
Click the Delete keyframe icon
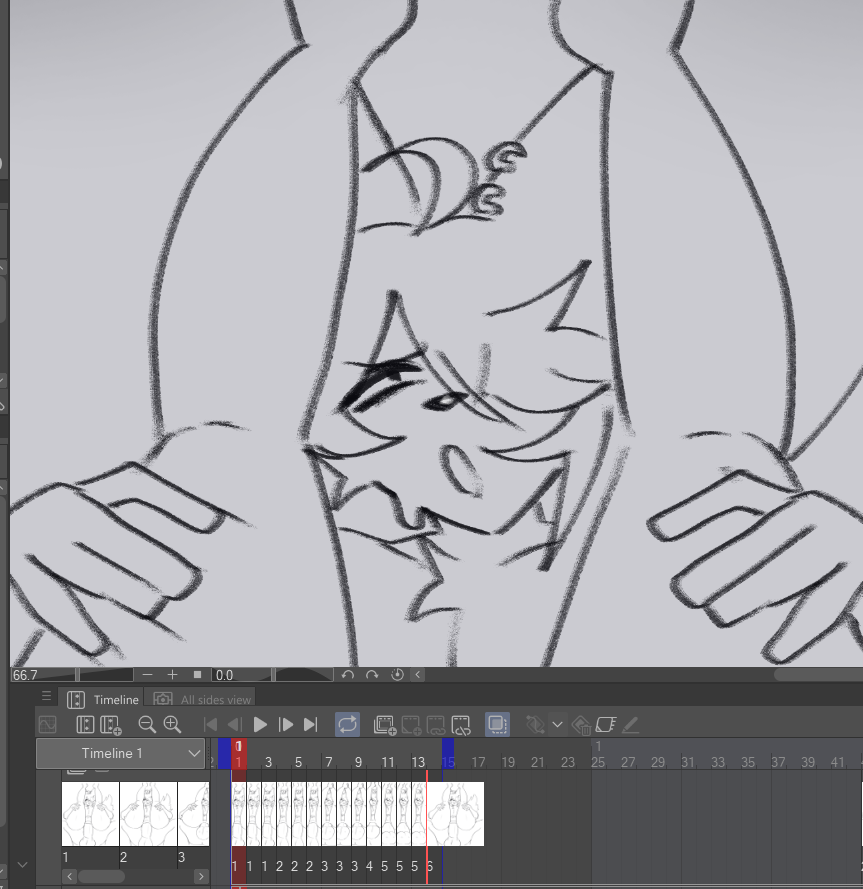tap(581, 725)
